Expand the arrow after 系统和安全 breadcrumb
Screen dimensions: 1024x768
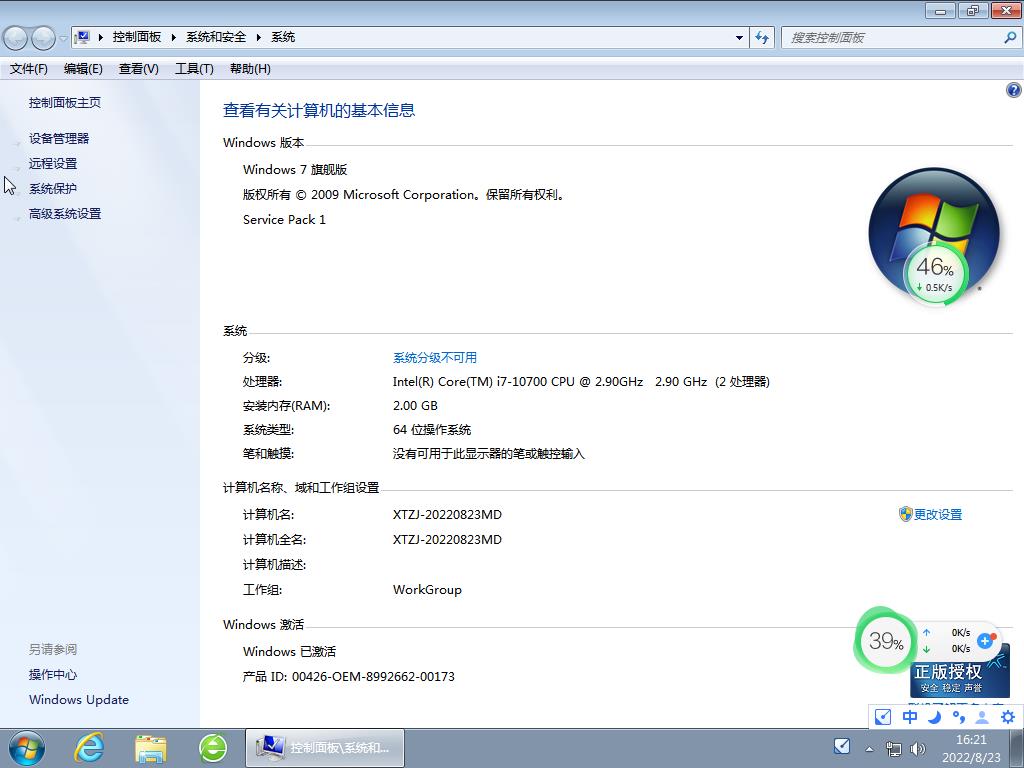[259, 37]
